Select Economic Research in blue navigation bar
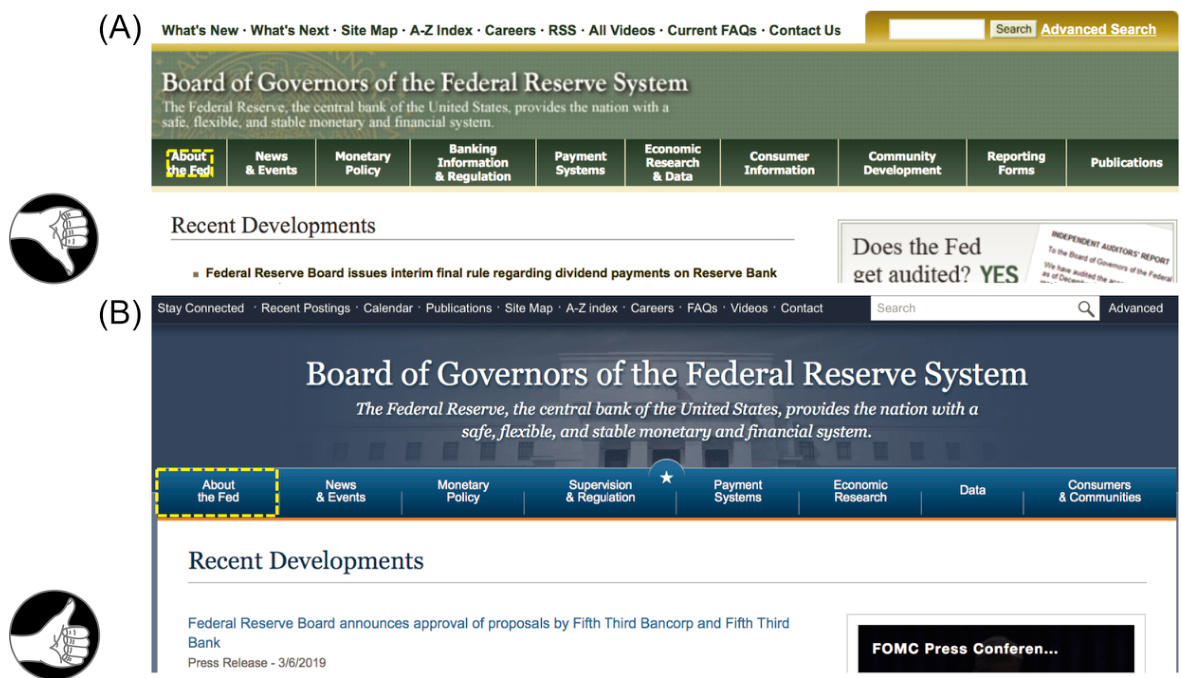Screen dimensions: 1182x678 [x=860, y=492]
